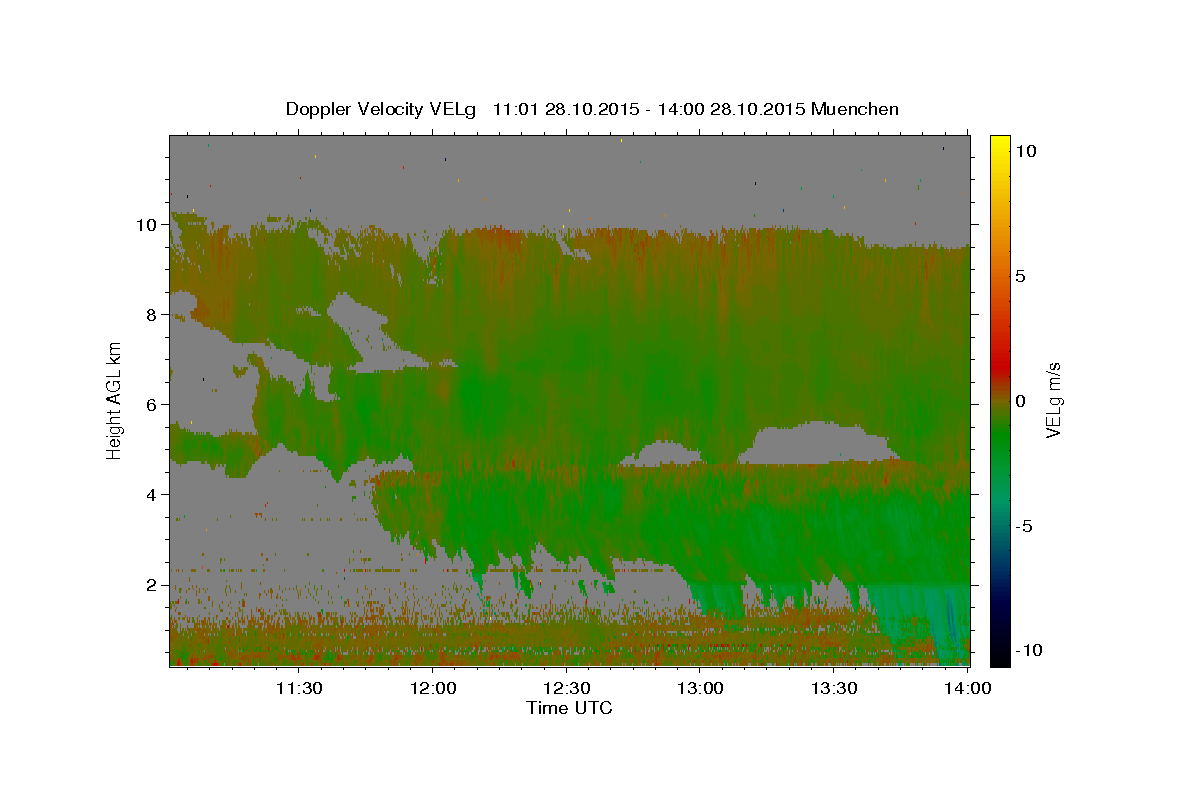Click the colorbar value -5 label
Viewport: 1200px width, 800px height.
coord(1024,526)
